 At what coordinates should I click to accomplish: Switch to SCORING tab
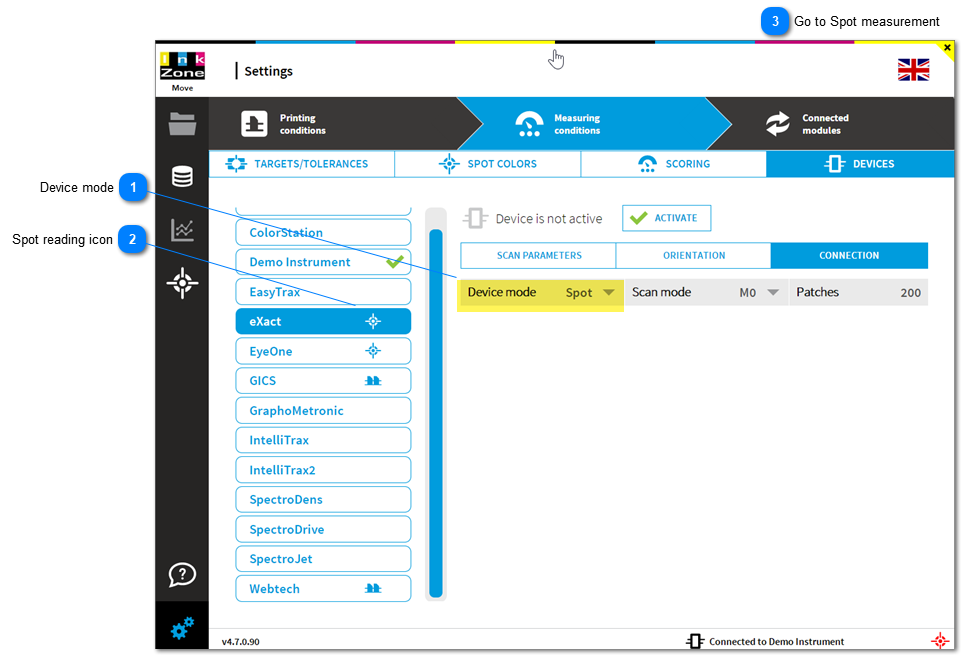click(x=673, y=164)
